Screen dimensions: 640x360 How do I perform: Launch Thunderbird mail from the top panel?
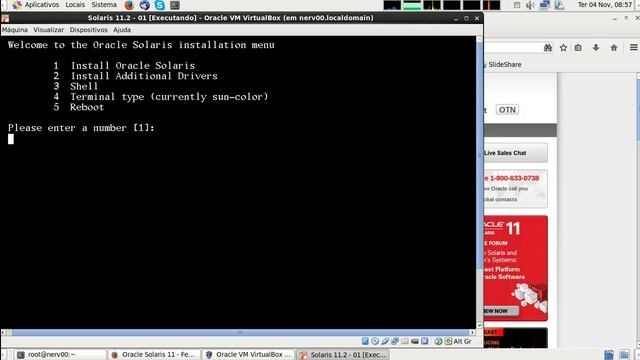(x=144, y=5)
